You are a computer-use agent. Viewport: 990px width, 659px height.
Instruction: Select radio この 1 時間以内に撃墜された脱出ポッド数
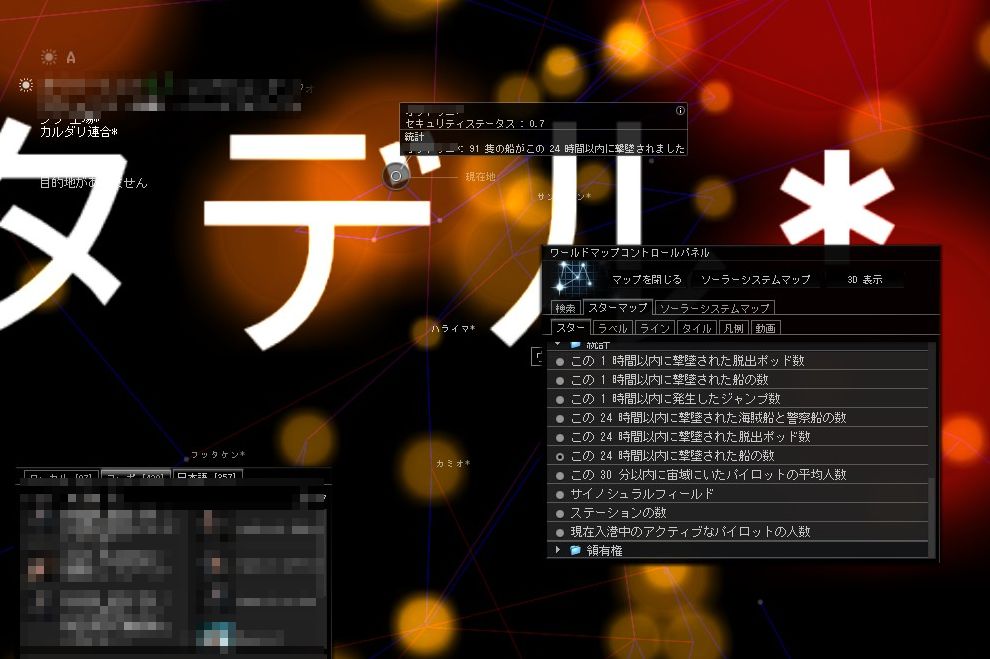[559, 362]
